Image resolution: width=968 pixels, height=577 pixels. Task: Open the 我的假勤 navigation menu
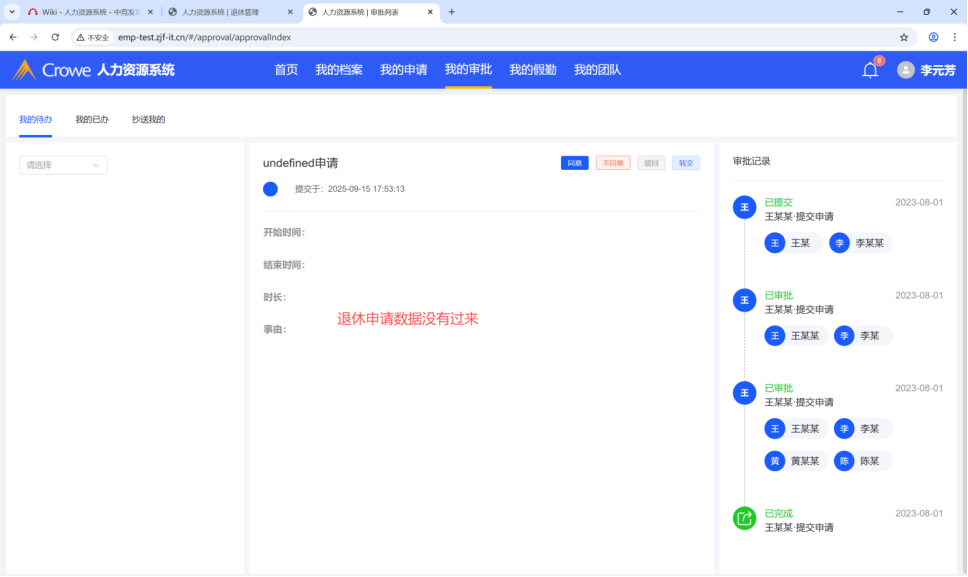[x=532, y=70]
